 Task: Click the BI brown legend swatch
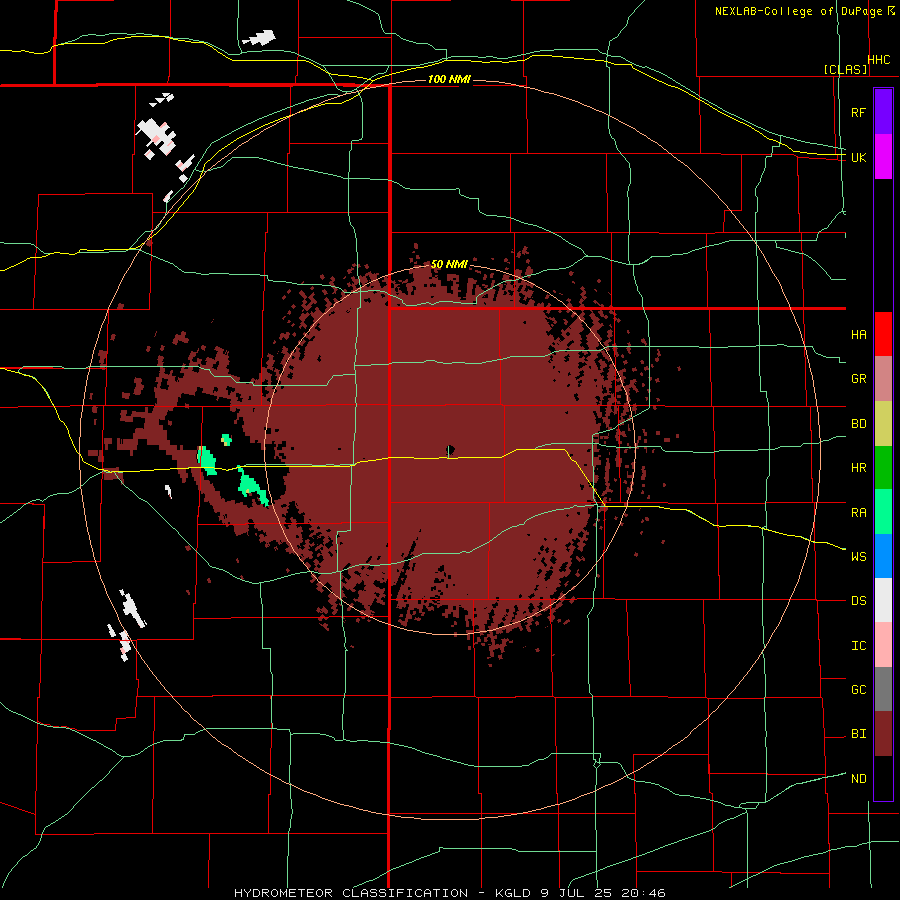[883, 734]
